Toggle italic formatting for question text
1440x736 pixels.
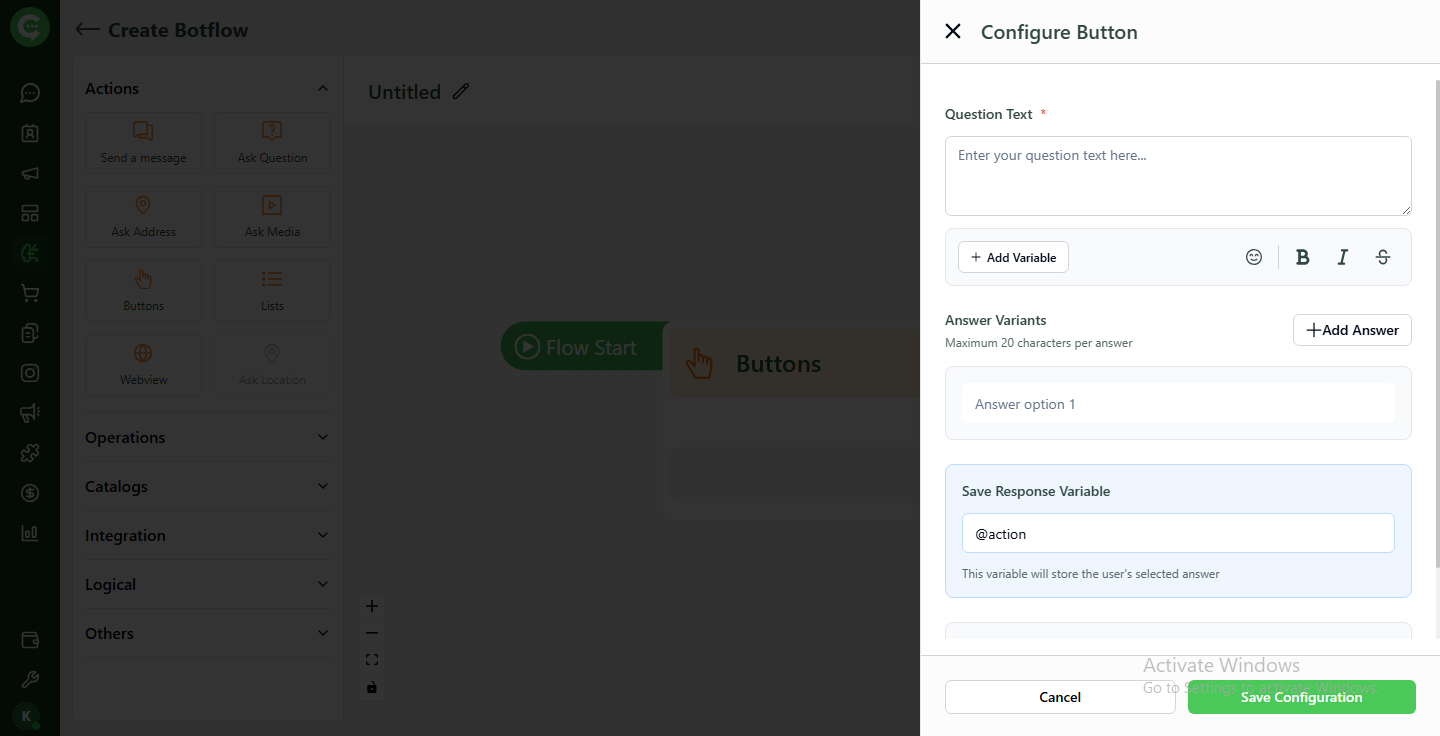click(x=1343, y=257)
